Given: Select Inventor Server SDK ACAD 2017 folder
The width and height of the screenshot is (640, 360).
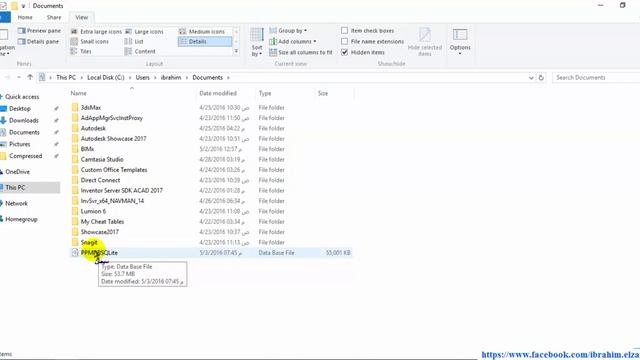Looking at the screenshot, I should coord(122,191).
